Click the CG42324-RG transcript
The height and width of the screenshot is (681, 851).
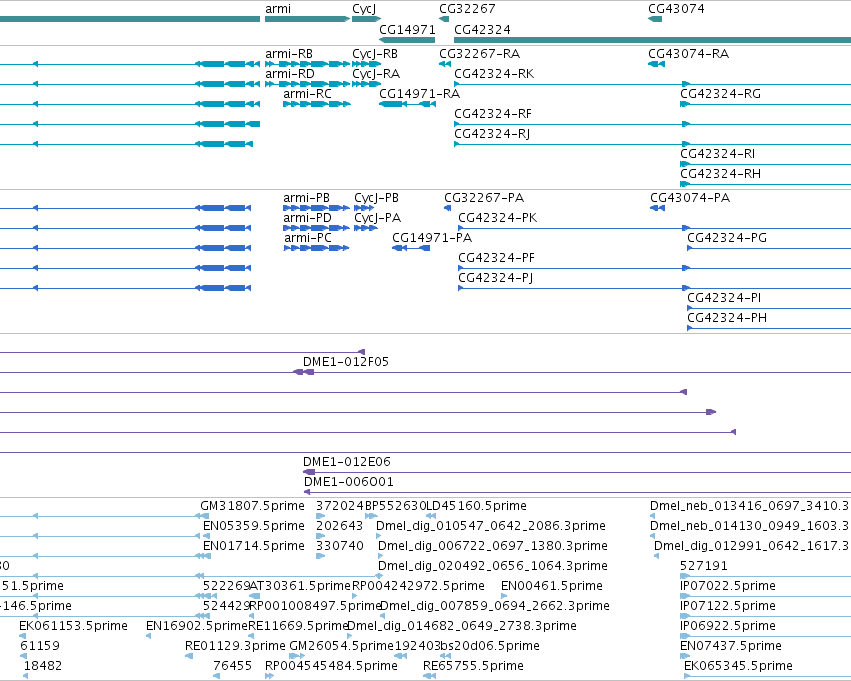click(x=765, y=104)
